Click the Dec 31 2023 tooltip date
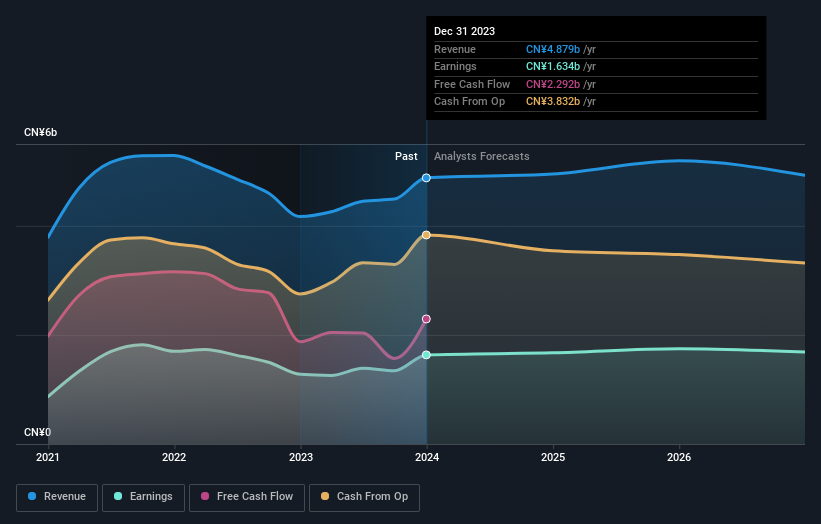The height and width of the screenshot is (524, 821). pos(464,31)
